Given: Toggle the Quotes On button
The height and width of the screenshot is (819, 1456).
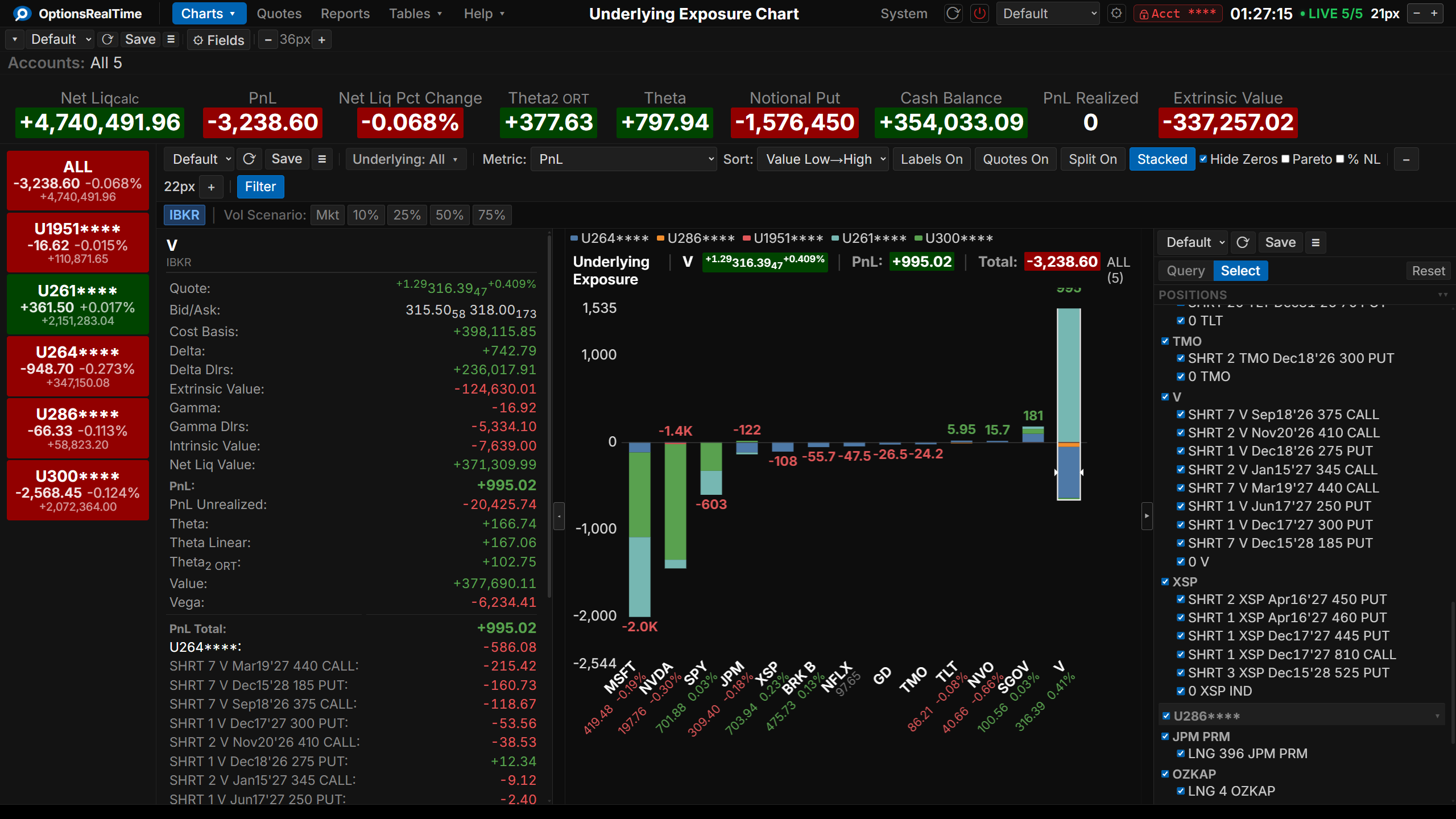Looking at the screenshot, I should tap(1016, 159).
